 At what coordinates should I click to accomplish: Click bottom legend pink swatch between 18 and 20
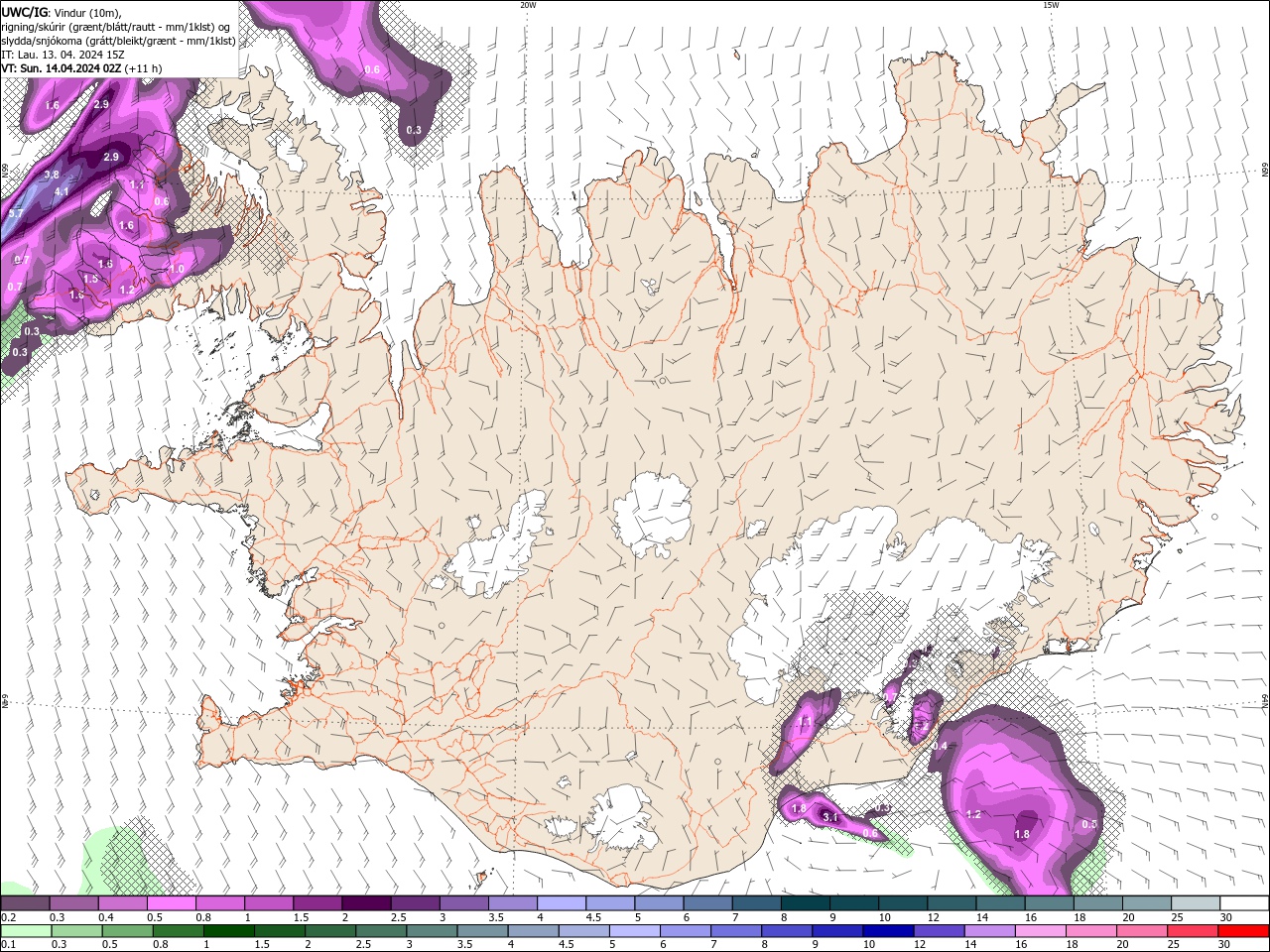1089,931
